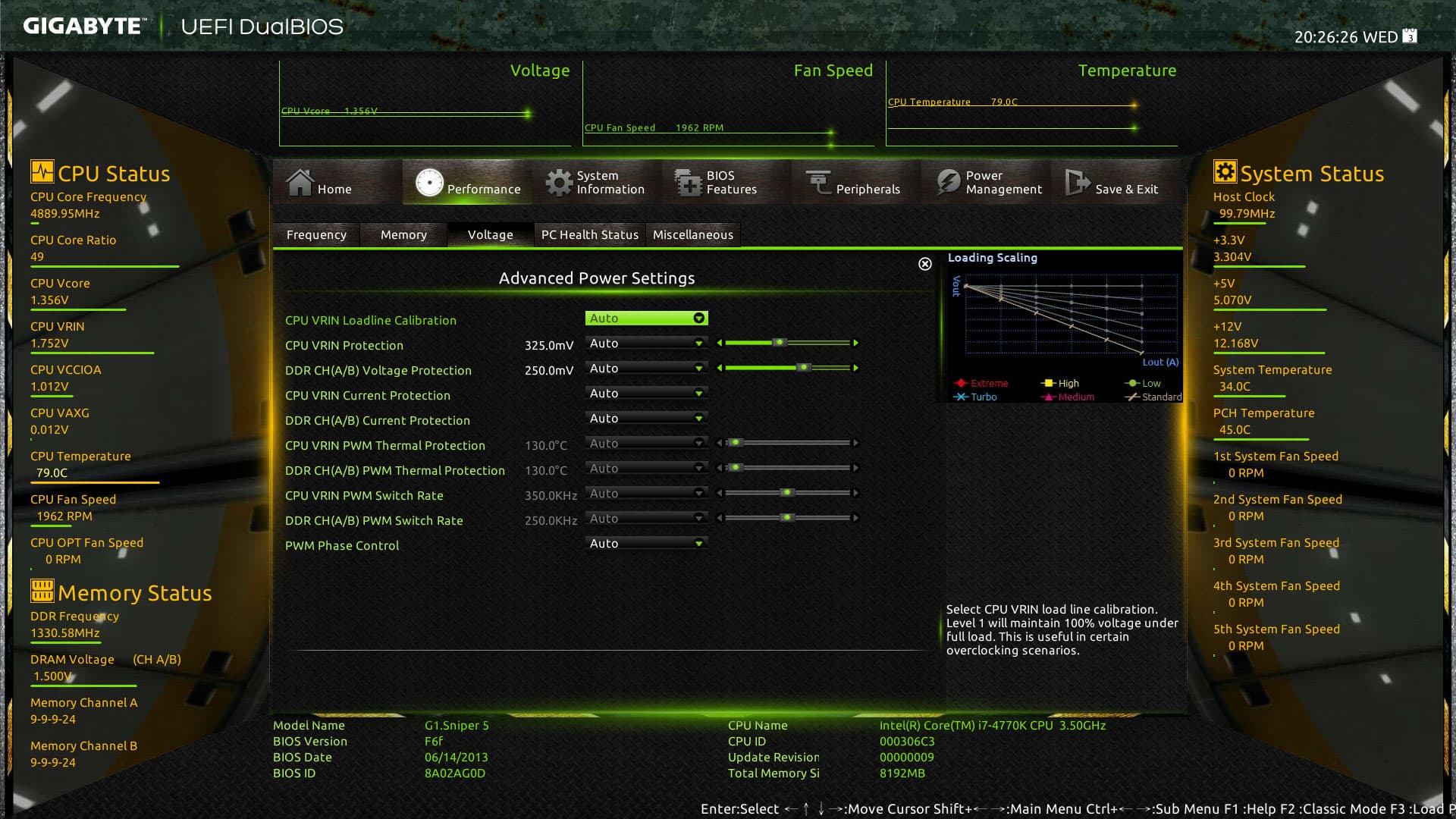Open CPU VRIN Loadline Calibration dropdown
Viewport: 1456px width, 819px height.
click(x=646, y=318)
